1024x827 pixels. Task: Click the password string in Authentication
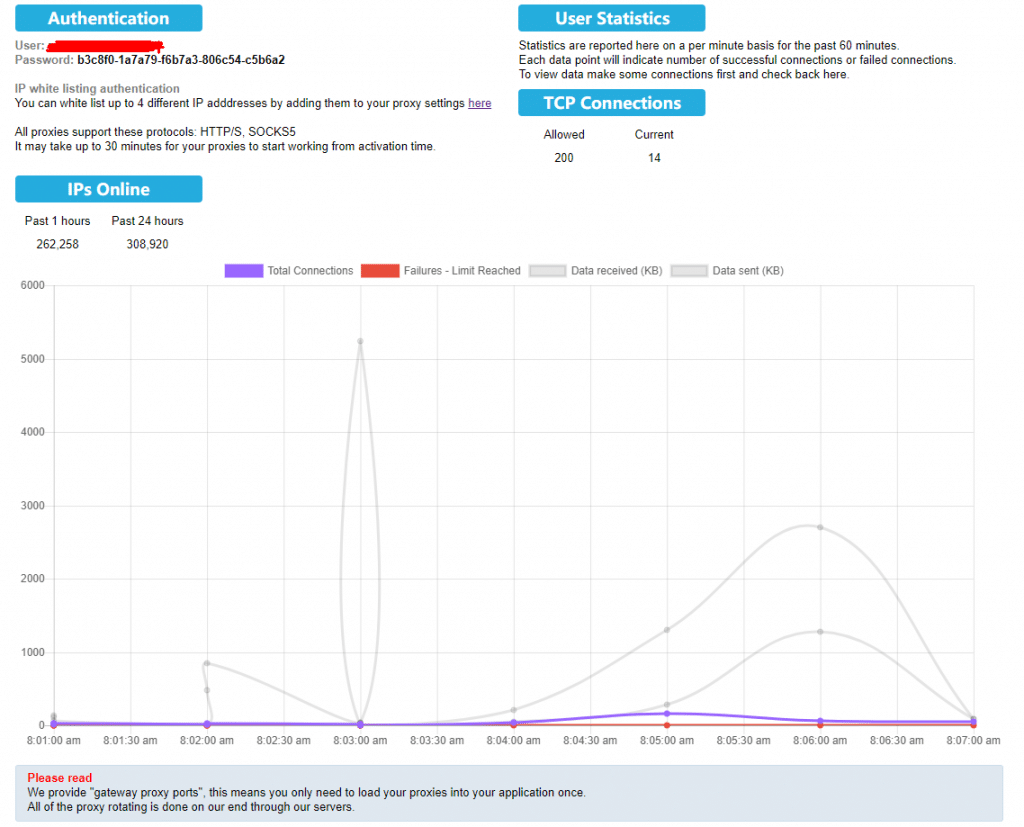(181, 60)
